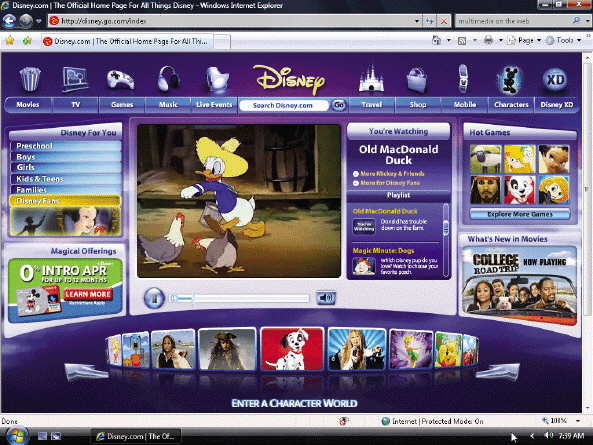The width and height of the screenshot is (593, 445).
Task: Open the Tinker Bell character thumbnail
Action: pyautogui.click(x=411, y=349)
